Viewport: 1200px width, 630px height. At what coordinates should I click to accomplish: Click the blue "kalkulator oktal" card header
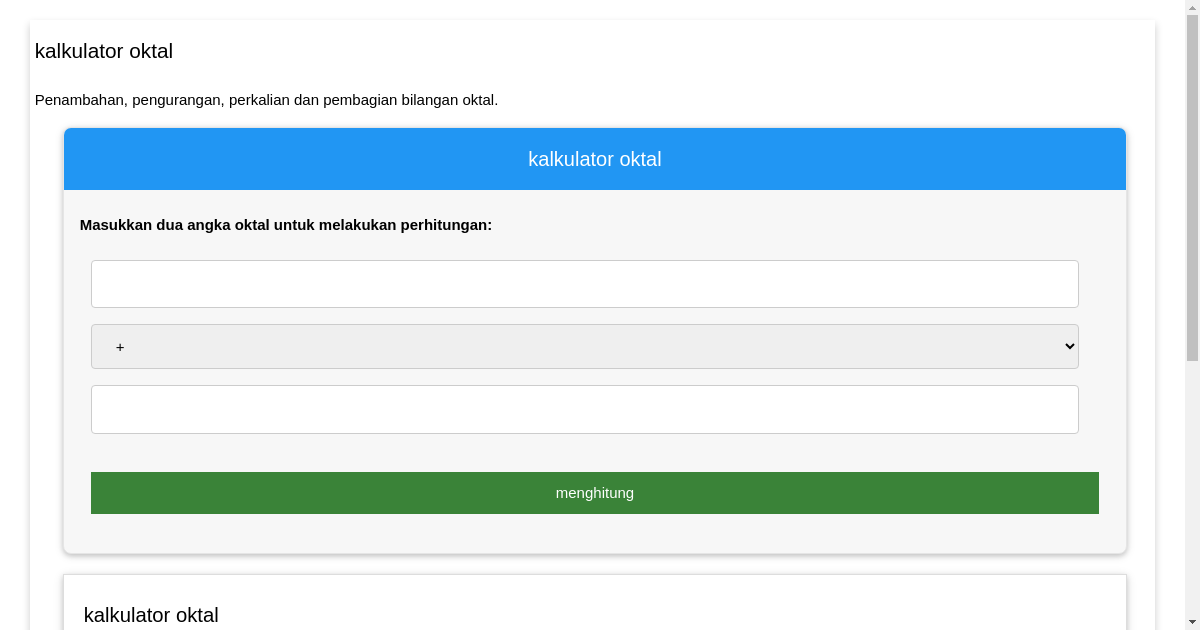click(x=594, y=159)
